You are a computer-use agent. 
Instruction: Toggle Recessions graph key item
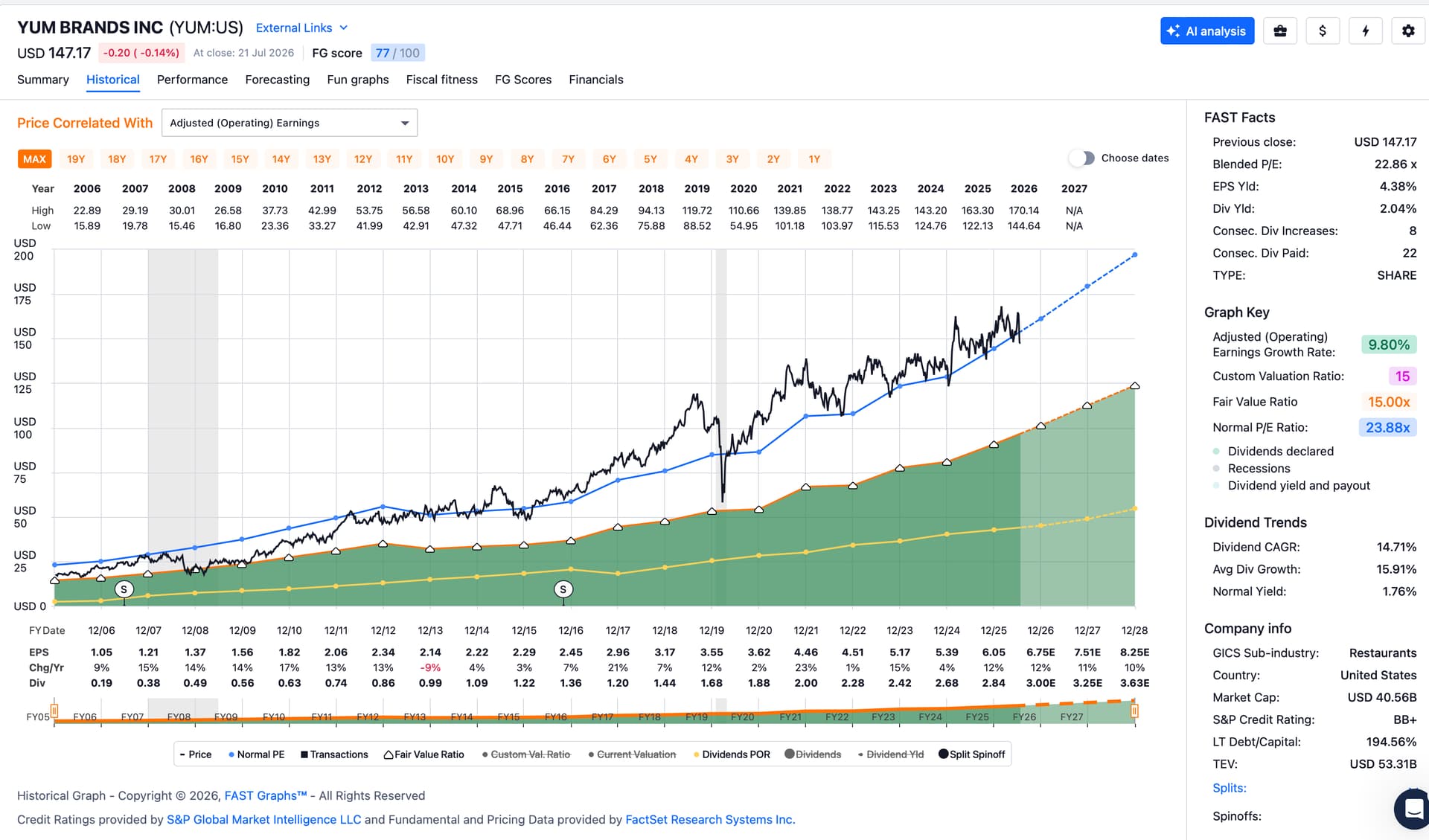[x=1252, y=469]
